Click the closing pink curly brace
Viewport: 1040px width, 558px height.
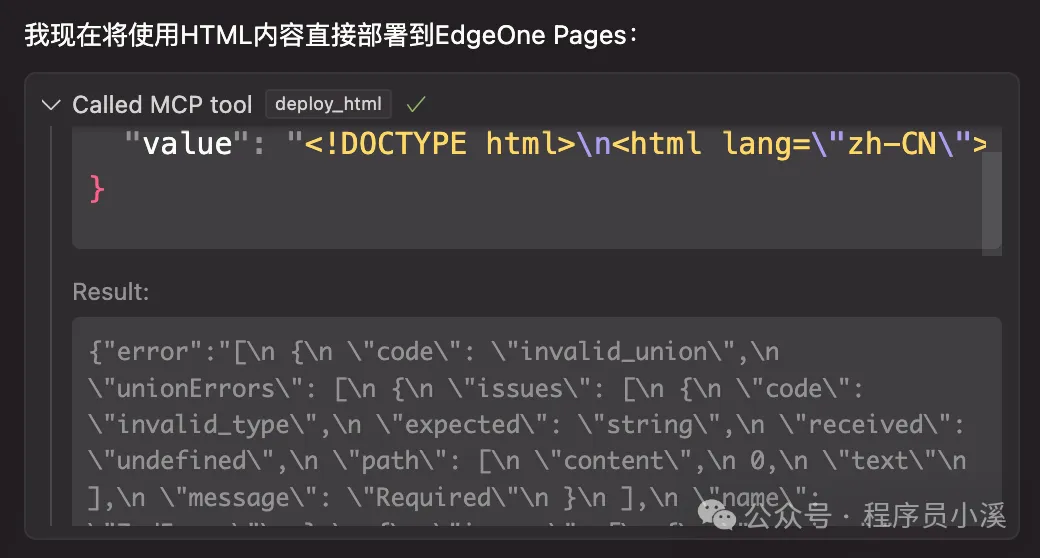pyautogui.click(x=97, y=189)
